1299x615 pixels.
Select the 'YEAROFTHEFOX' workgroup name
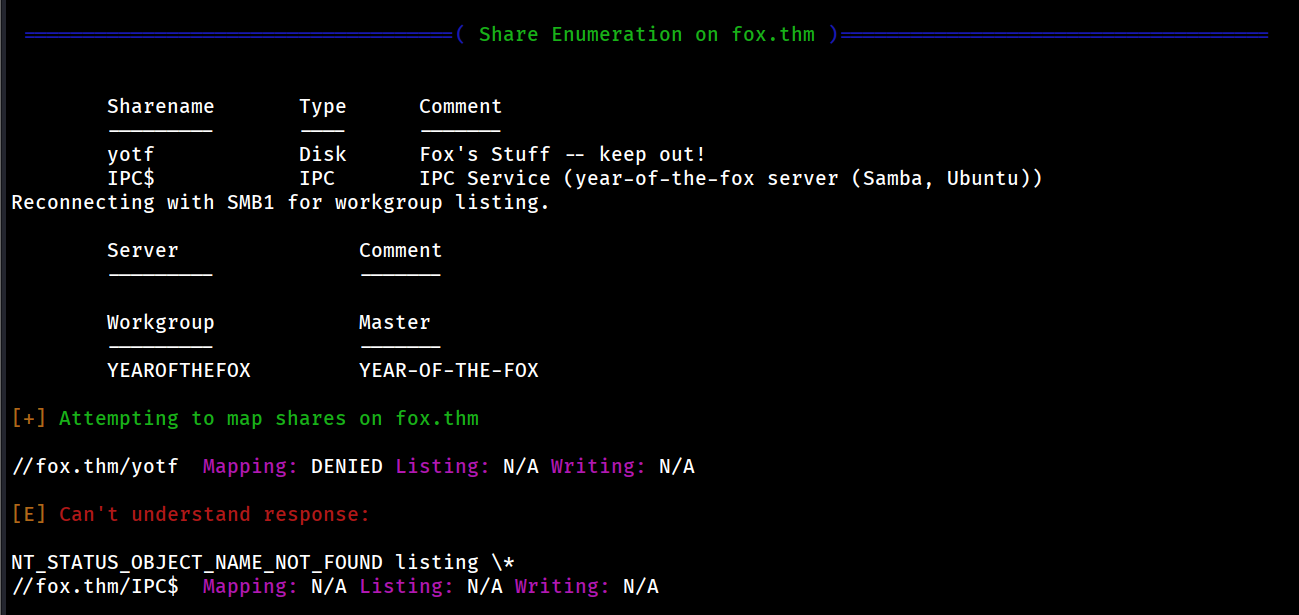pyautogui.click(x=179, y=371)
